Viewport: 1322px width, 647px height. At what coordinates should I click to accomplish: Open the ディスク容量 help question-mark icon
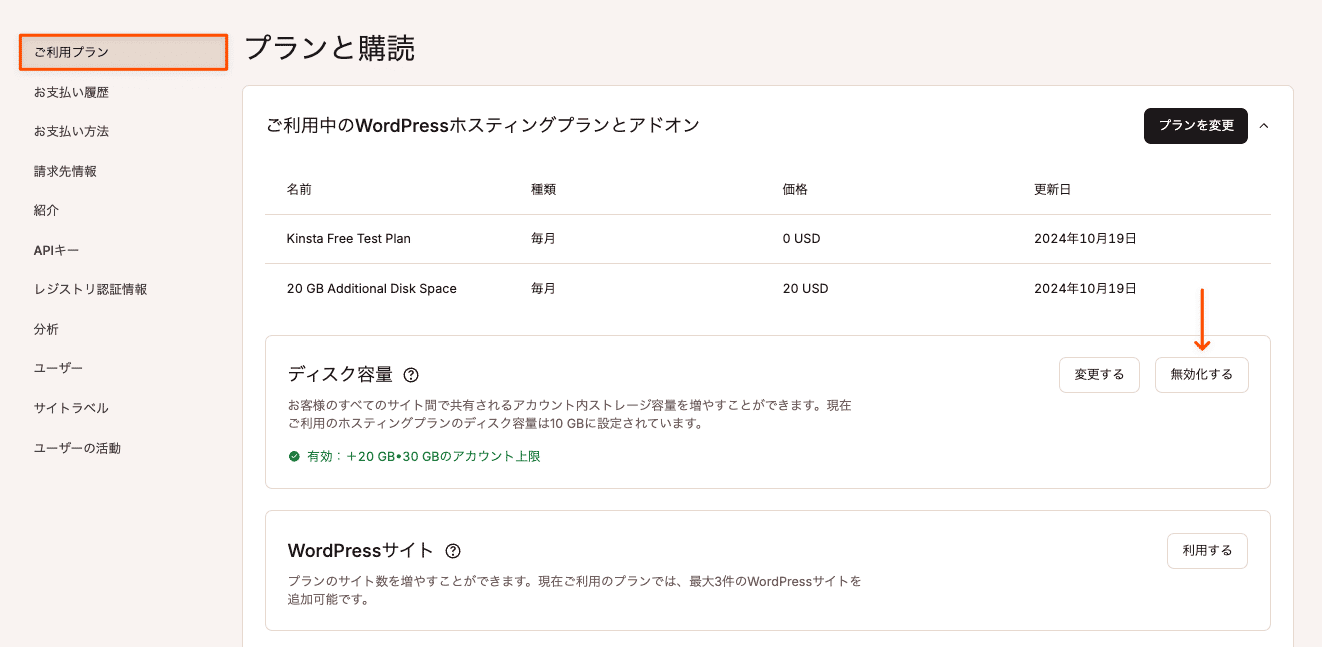[411, 375]
